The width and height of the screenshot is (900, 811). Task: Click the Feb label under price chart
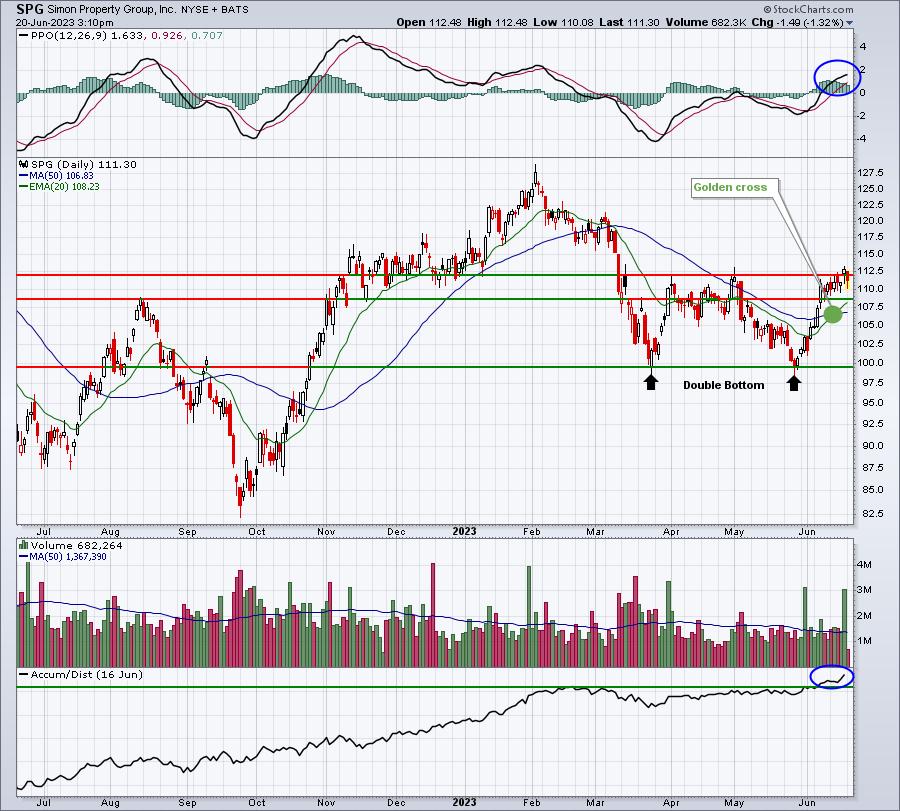532,531
